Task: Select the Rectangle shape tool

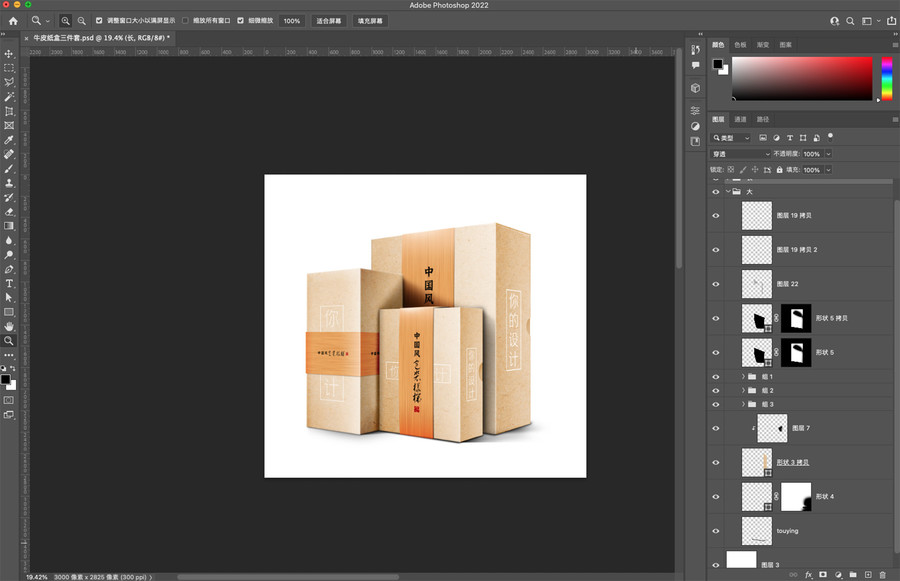Action: tap(9, 312)
